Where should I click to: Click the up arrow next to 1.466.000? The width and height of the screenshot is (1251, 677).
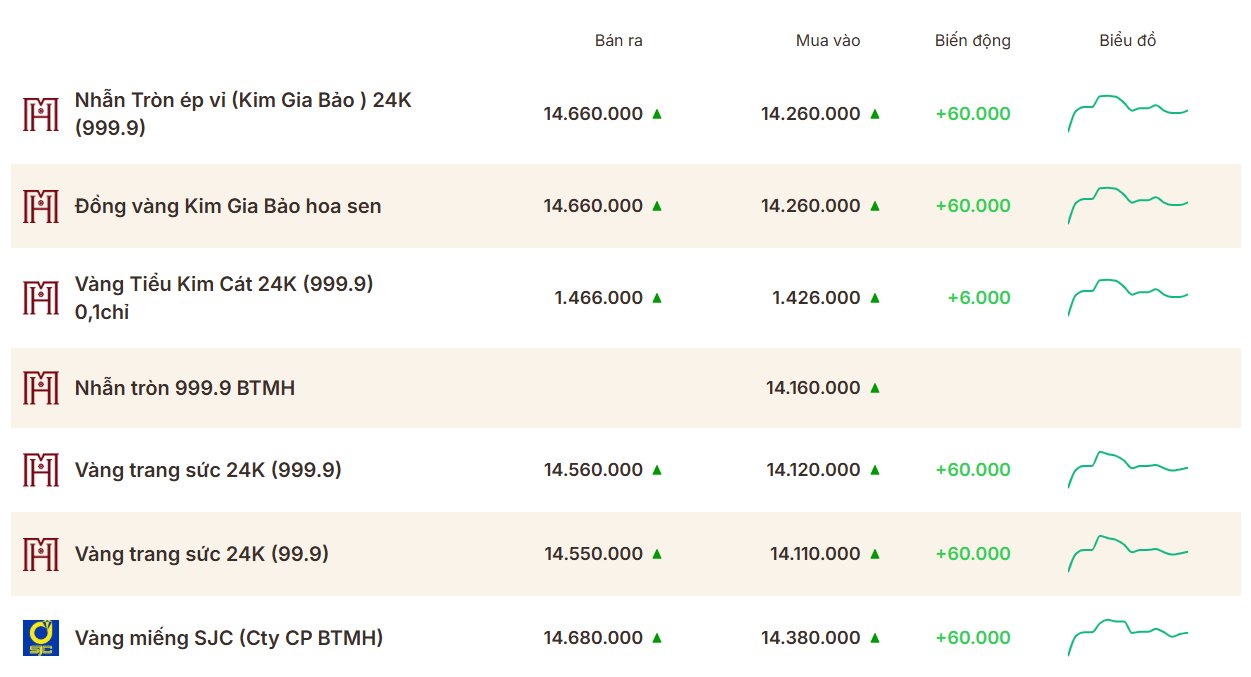657,297
